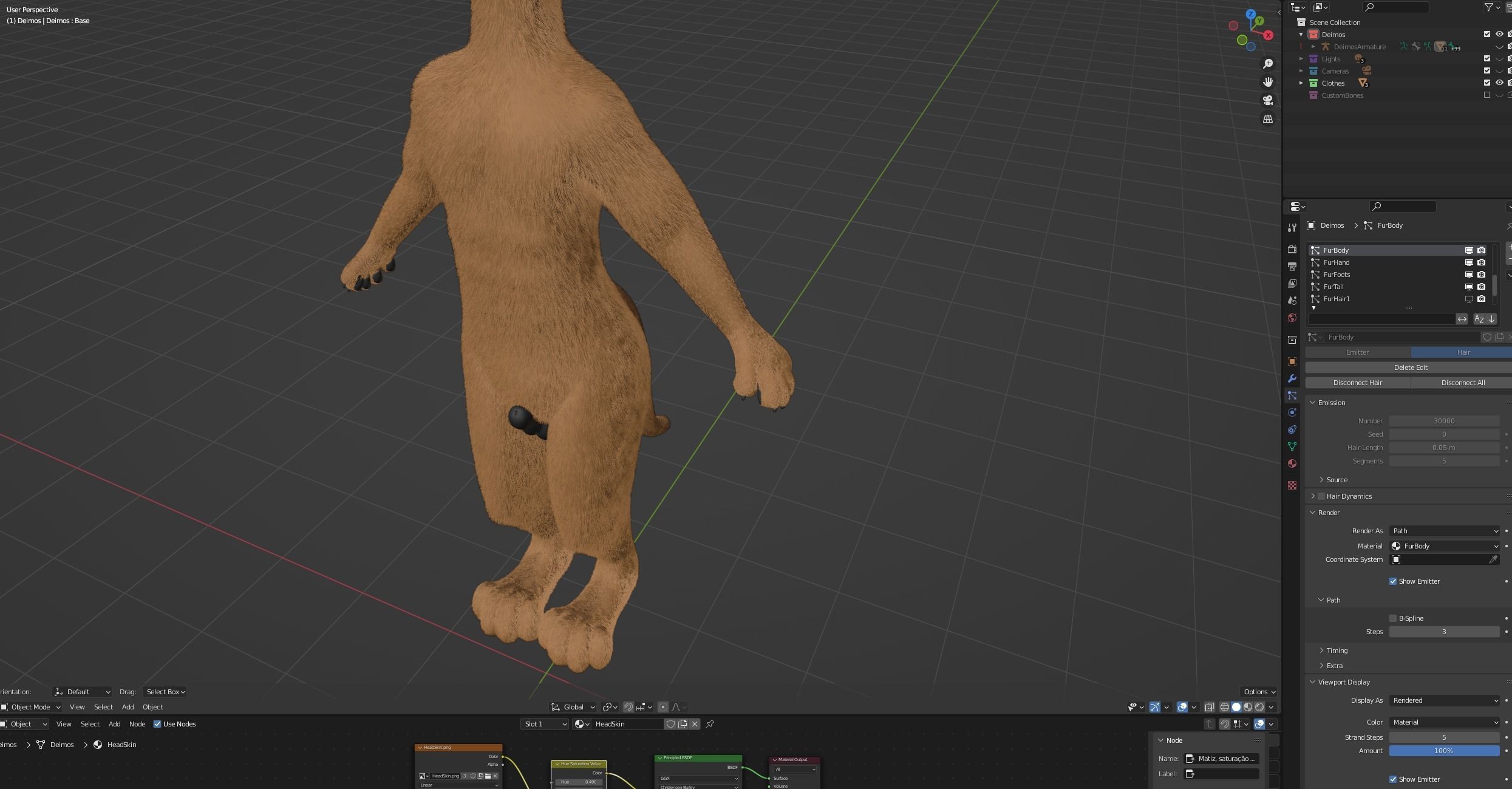This screenshot has height=789, width=1512.
Task: Open the 3D viewport Object menu
Action: pos(152,707)
